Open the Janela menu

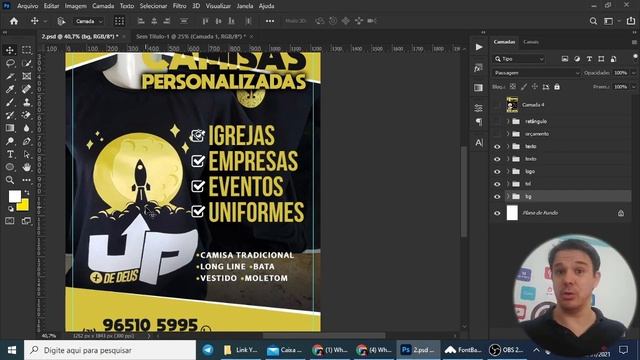click(x=244, y=6)
